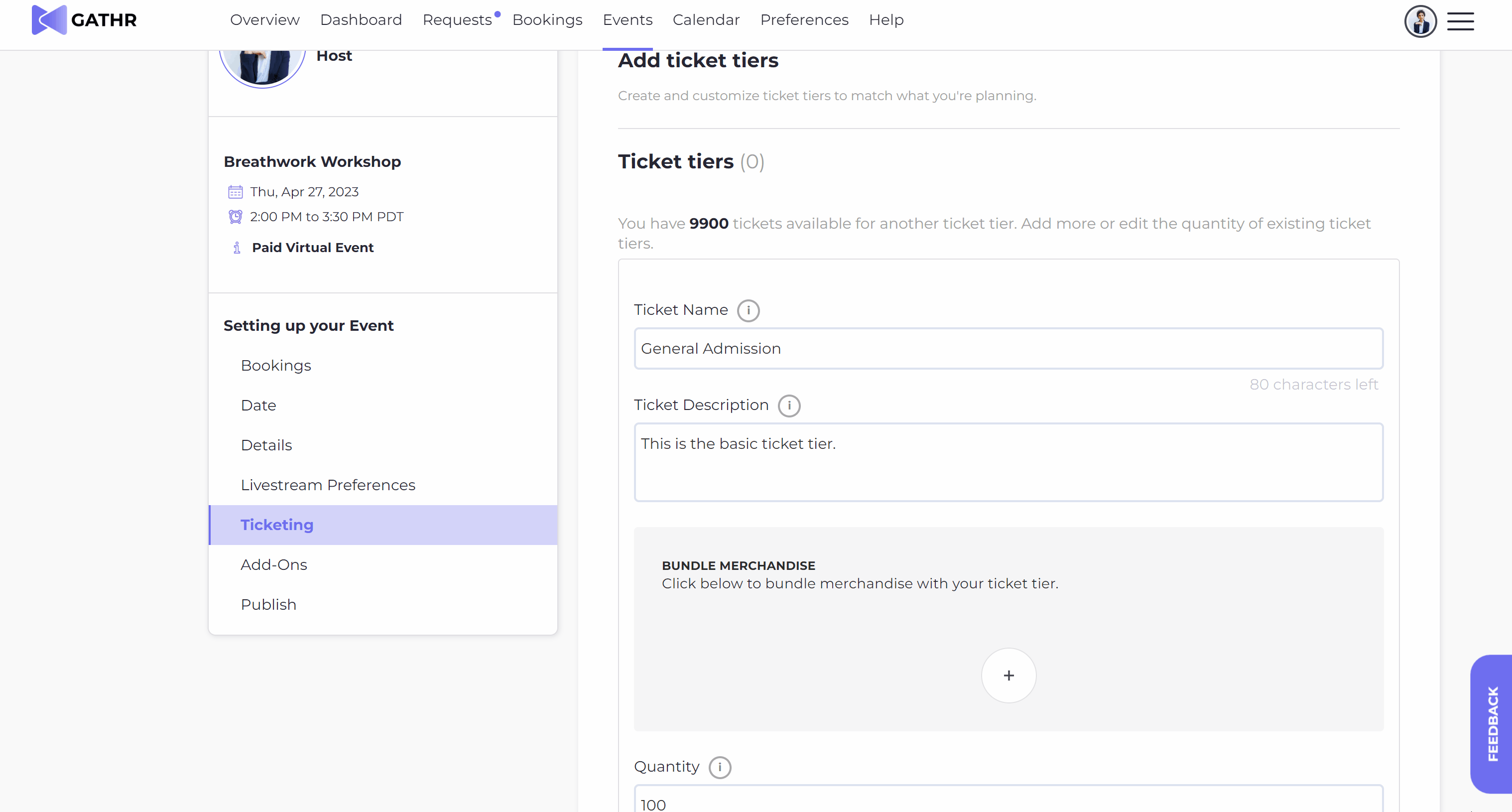Viewport: 1512px width, 812px height.
Task: Click the '80 characters left' counter text
Action: coord(1314,385)
